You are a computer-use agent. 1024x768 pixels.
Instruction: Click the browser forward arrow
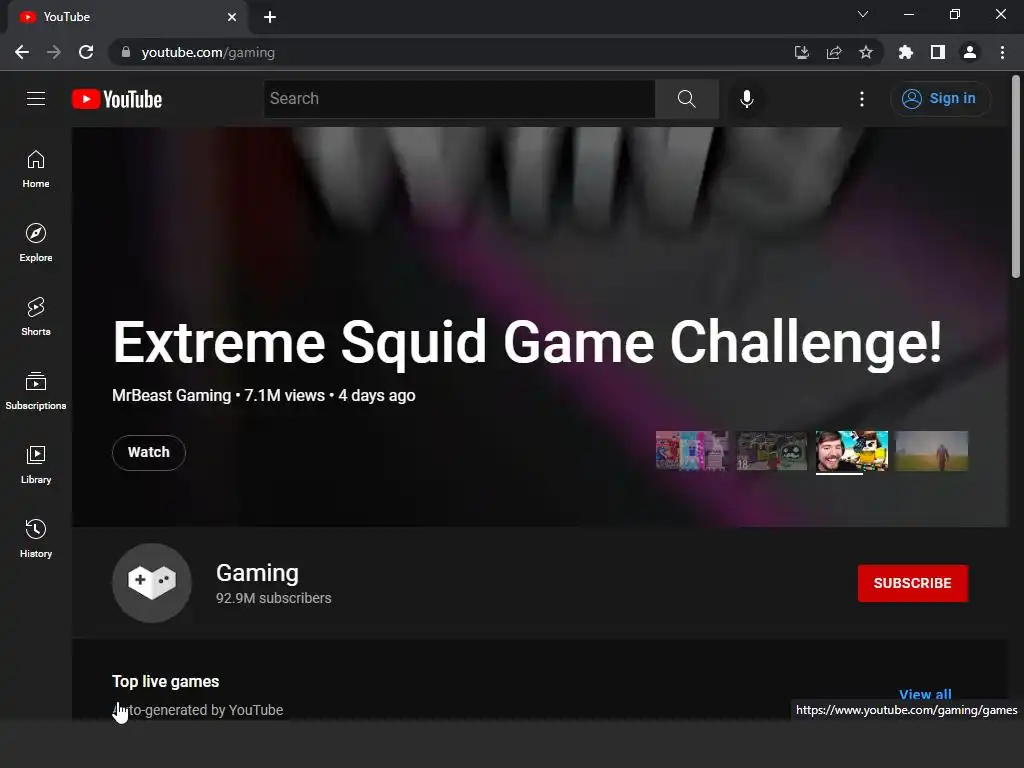(x=54, y=52)
